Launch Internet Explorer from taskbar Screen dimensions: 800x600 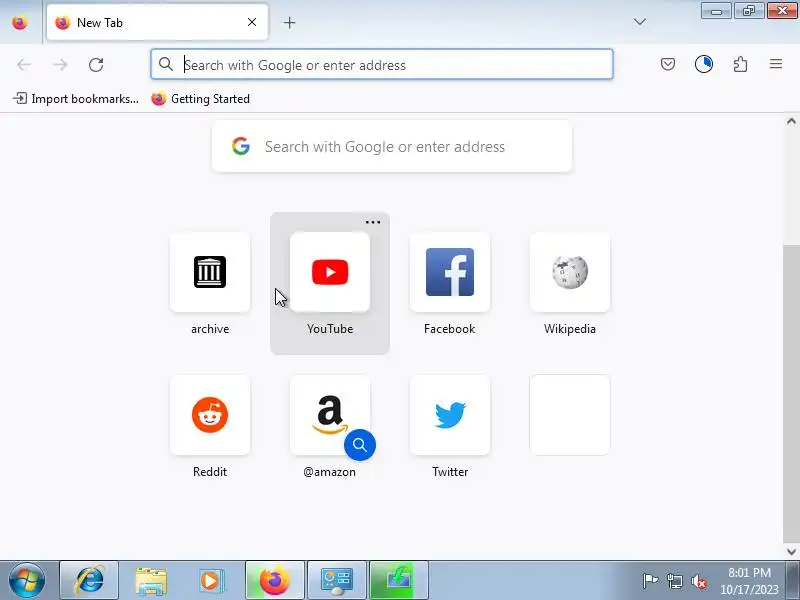[89, 581]
